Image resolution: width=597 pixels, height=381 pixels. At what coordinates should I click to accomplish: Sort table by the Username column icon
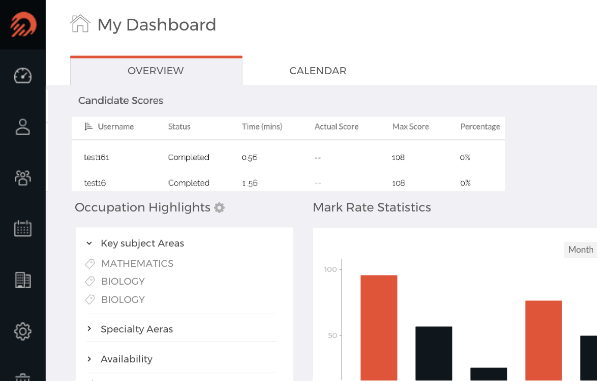click(88, 126)
